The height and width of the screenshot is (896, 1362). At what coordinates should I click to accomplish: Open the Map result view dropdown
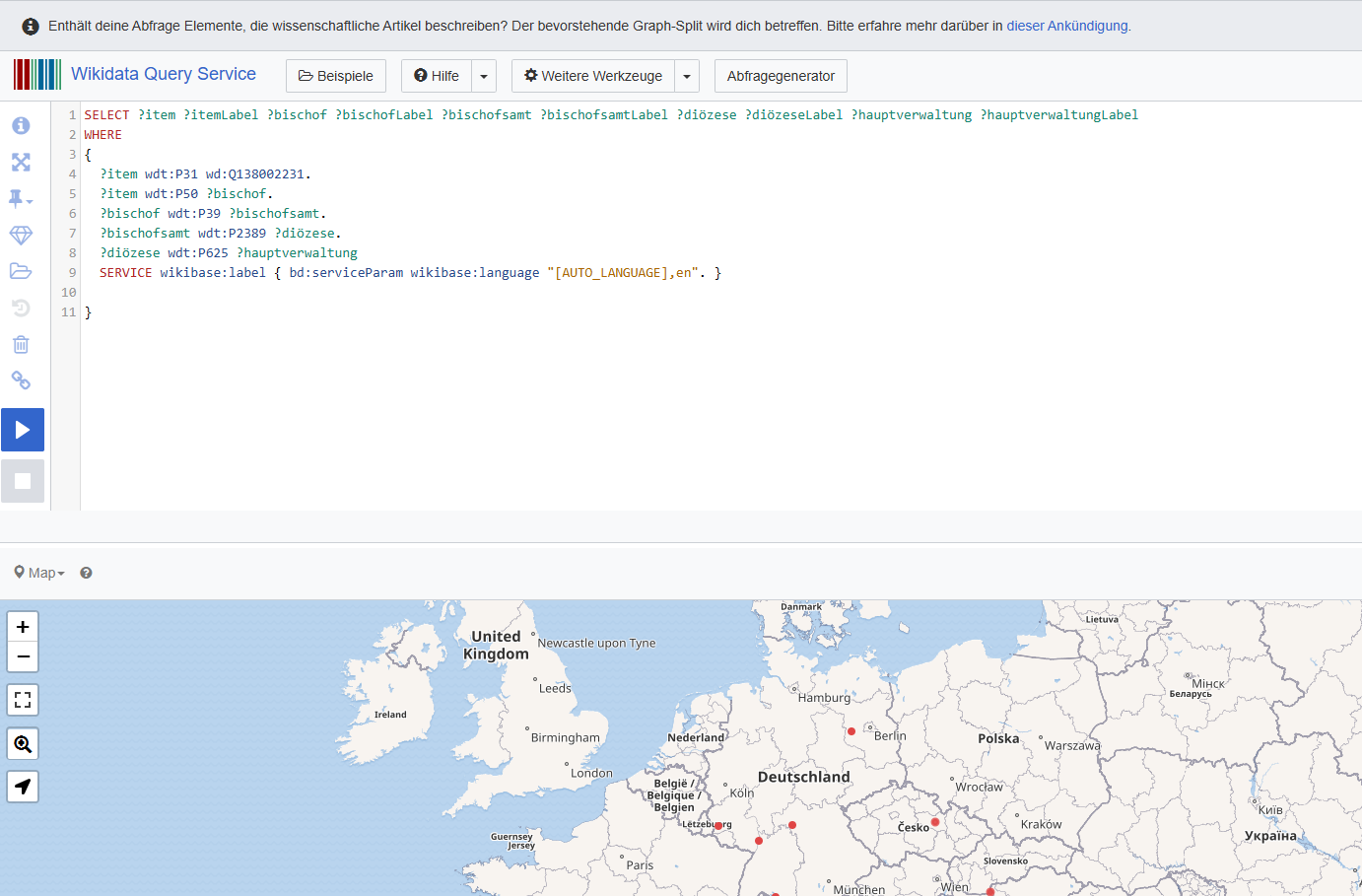[39, 573]
